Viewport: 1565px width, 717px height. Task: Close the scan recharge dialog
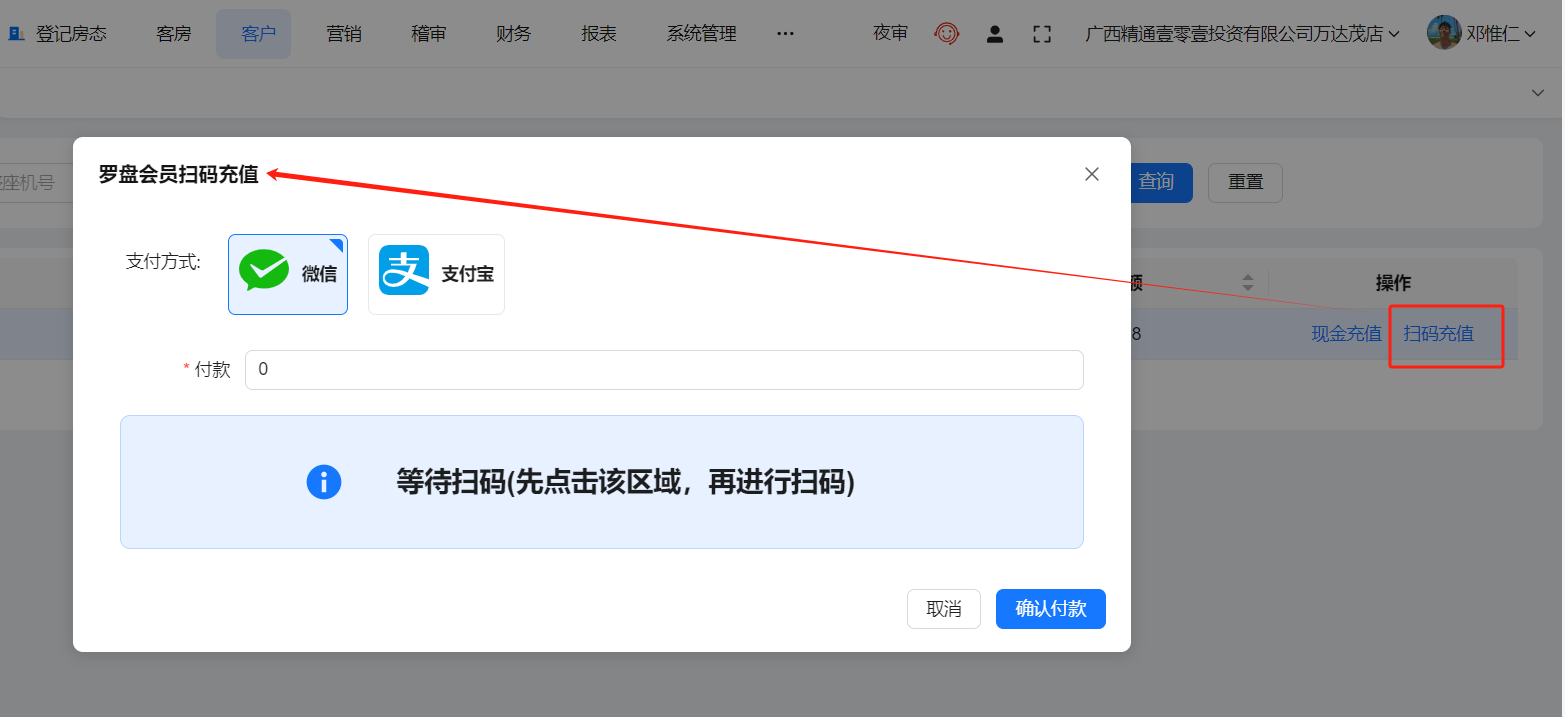[1092, 174]
